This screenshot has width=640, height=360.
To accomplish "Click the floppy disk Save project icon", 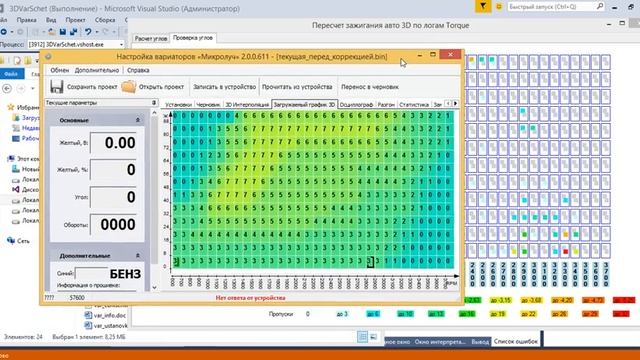I will click(56, 87).
